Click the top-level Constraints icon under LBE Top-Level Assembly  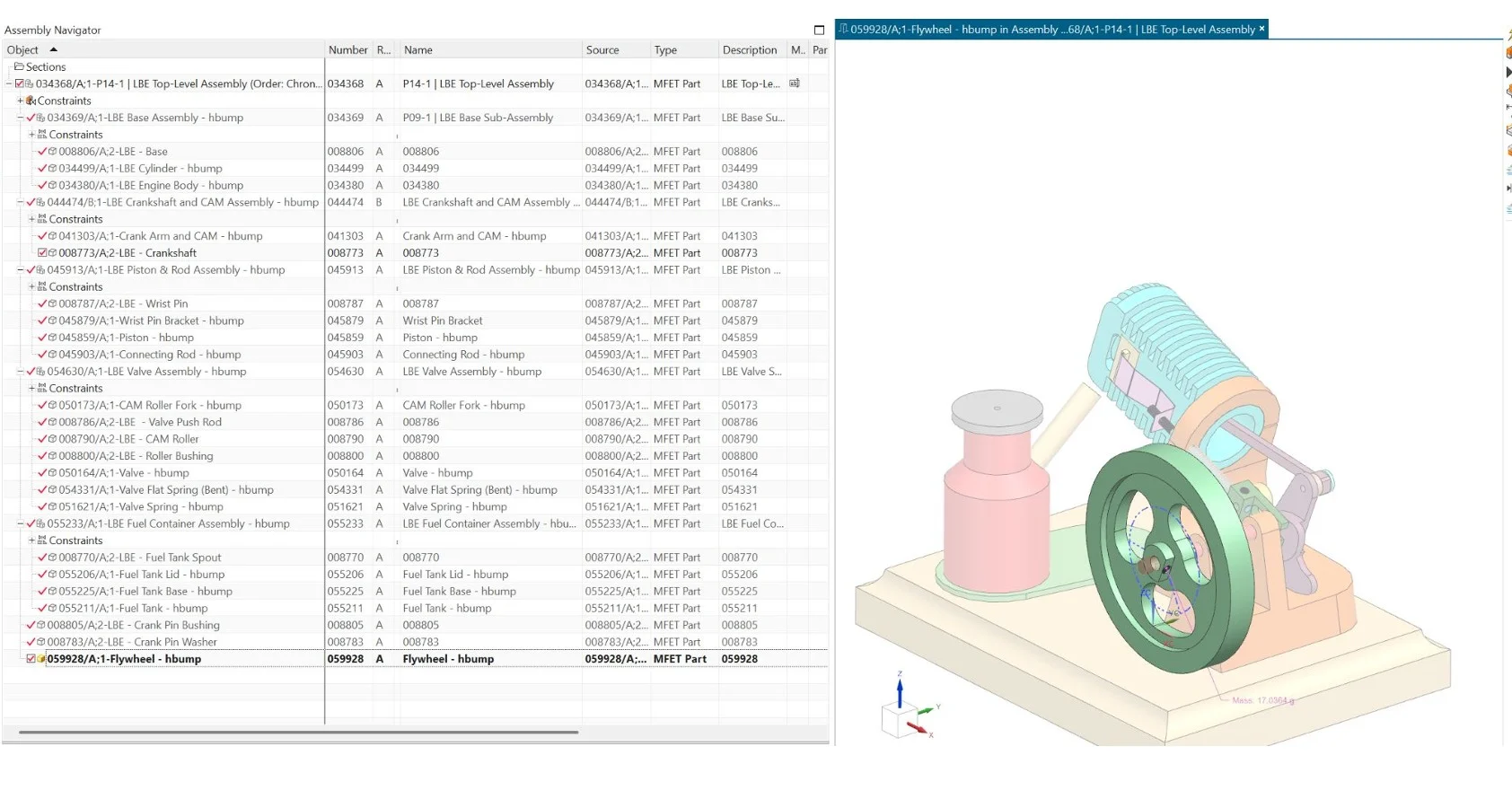click(x=31, y=101)
